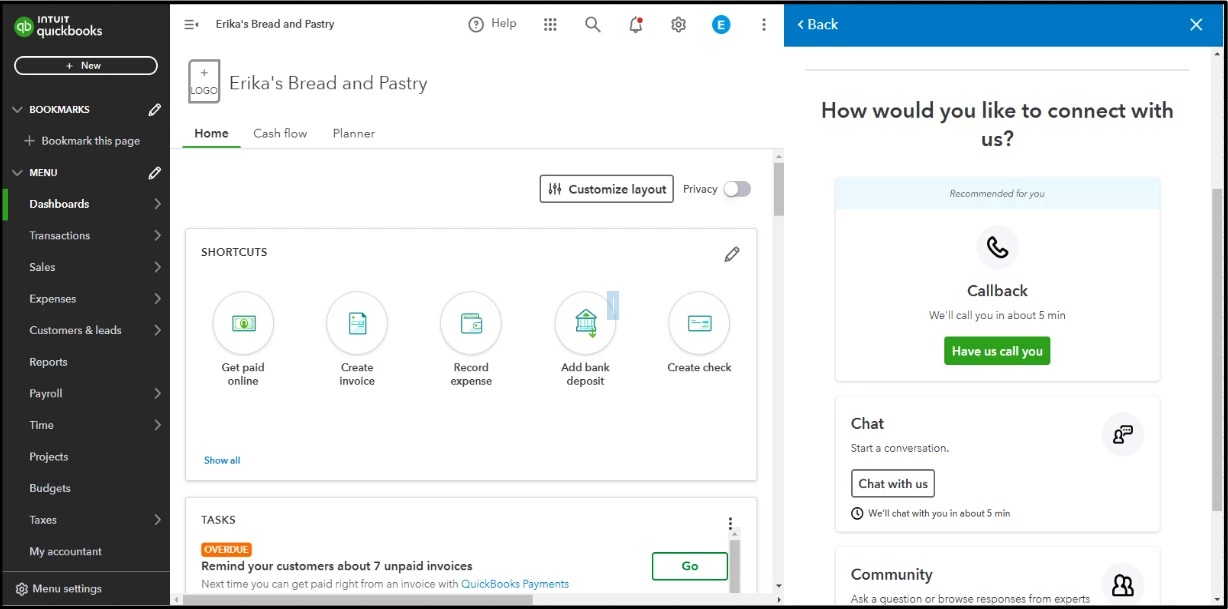Viewport: 1228px width, 609px height.
Task: Click the Get paid online shortcut icon
Action: 243,323
